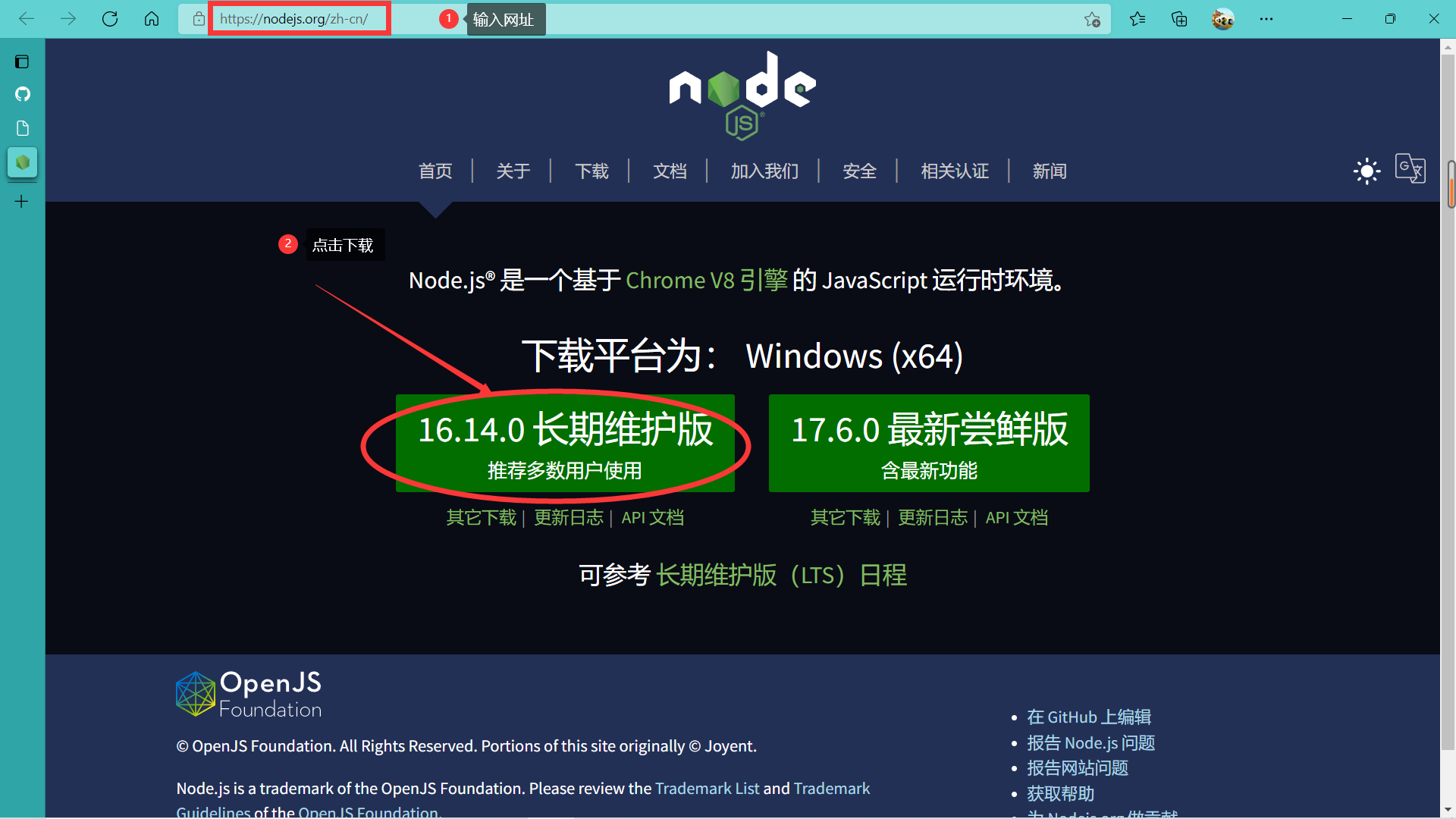Open browser Settings and more menu
This screenshot has height=819, width=1456.
1266,19
